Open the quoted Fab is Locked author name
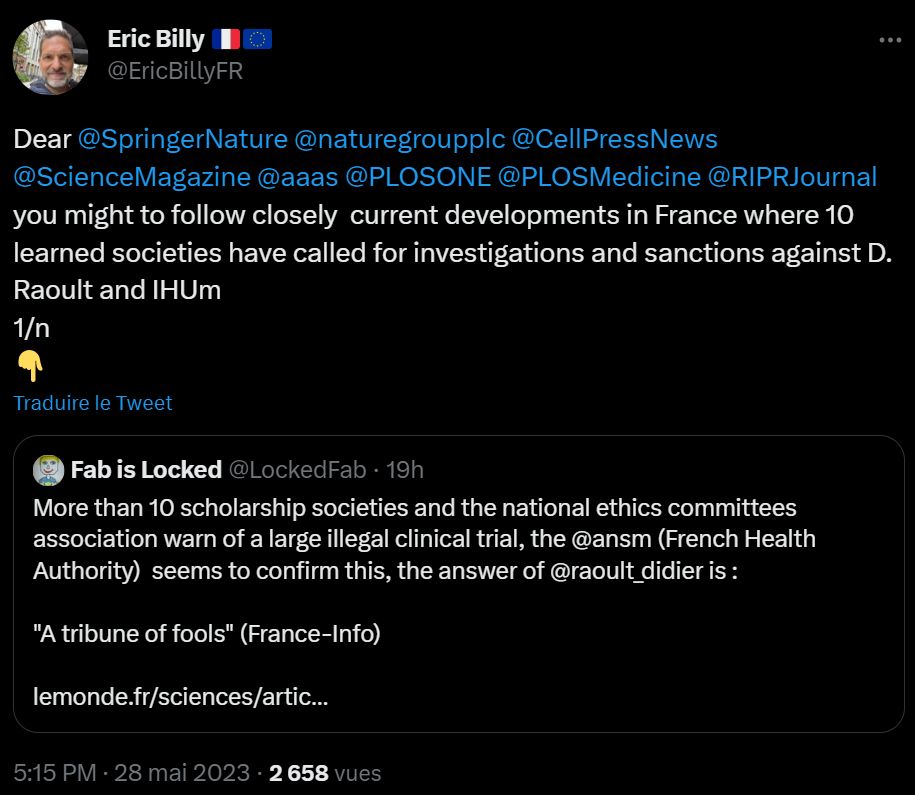The width and height of the screenshot is (915, 795). 146,469
